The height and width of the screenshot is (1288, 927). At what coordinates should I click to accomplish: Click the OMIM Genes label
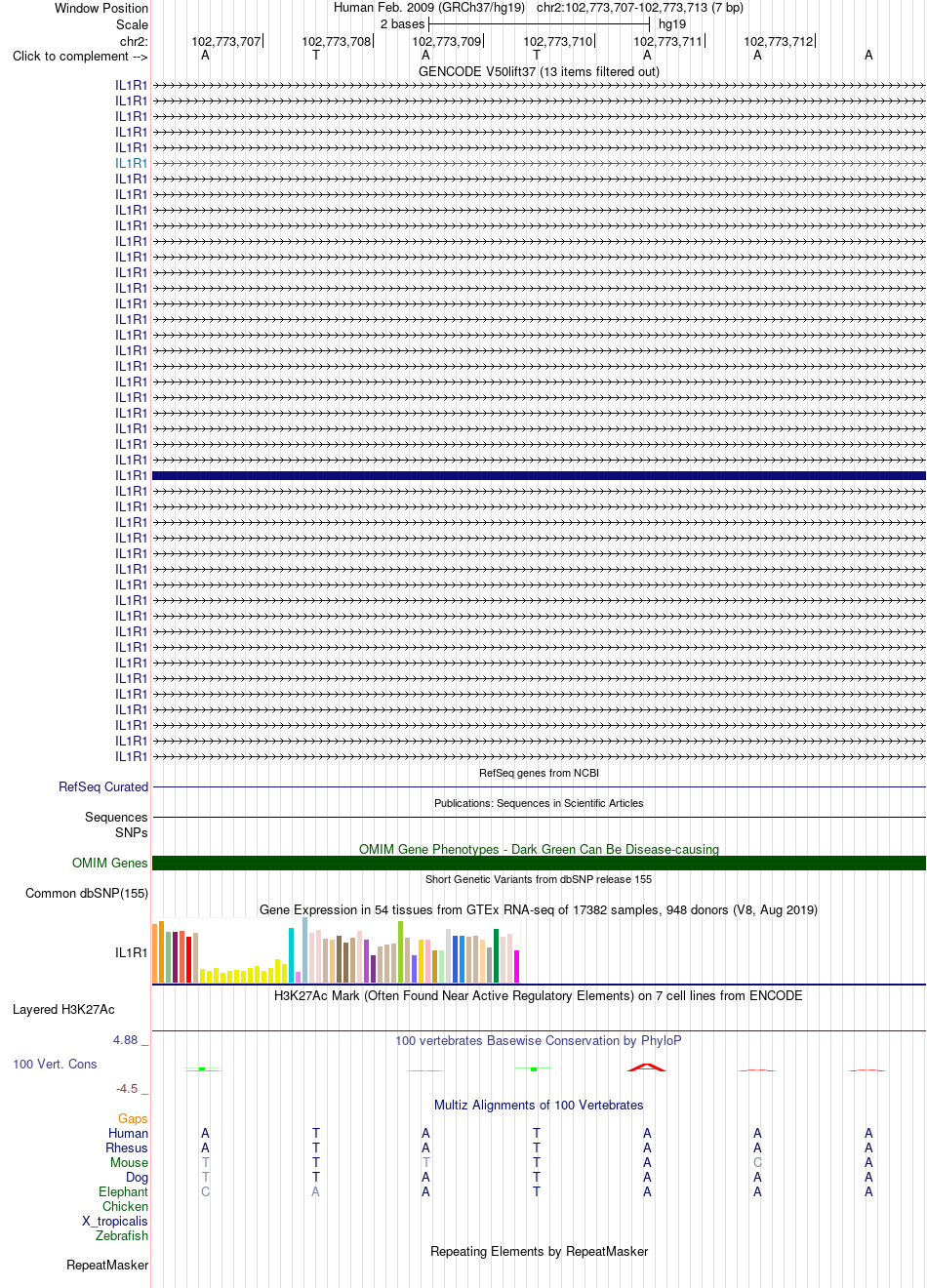(110, 863)
